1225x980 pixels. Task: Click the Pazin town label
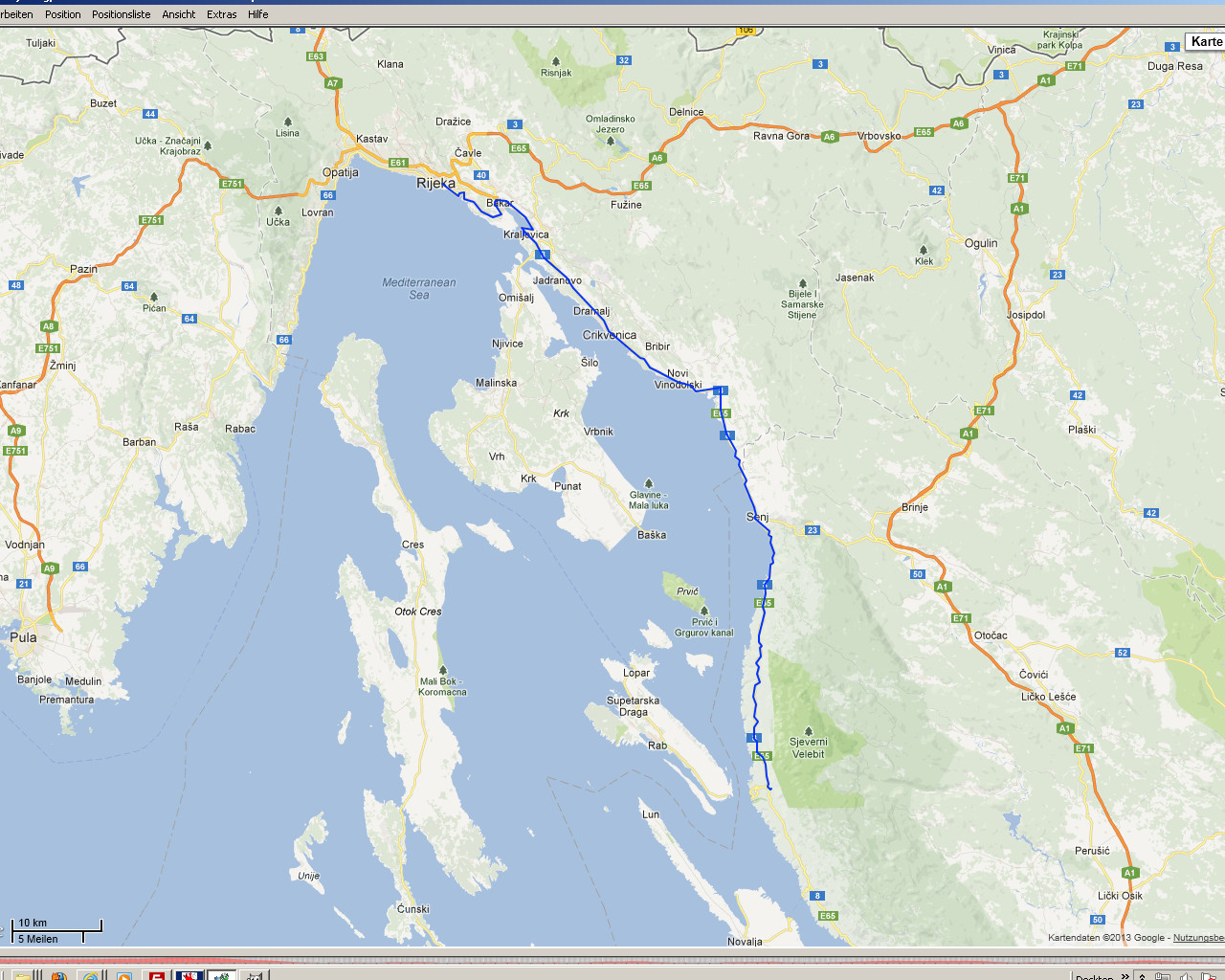(83, 269)
